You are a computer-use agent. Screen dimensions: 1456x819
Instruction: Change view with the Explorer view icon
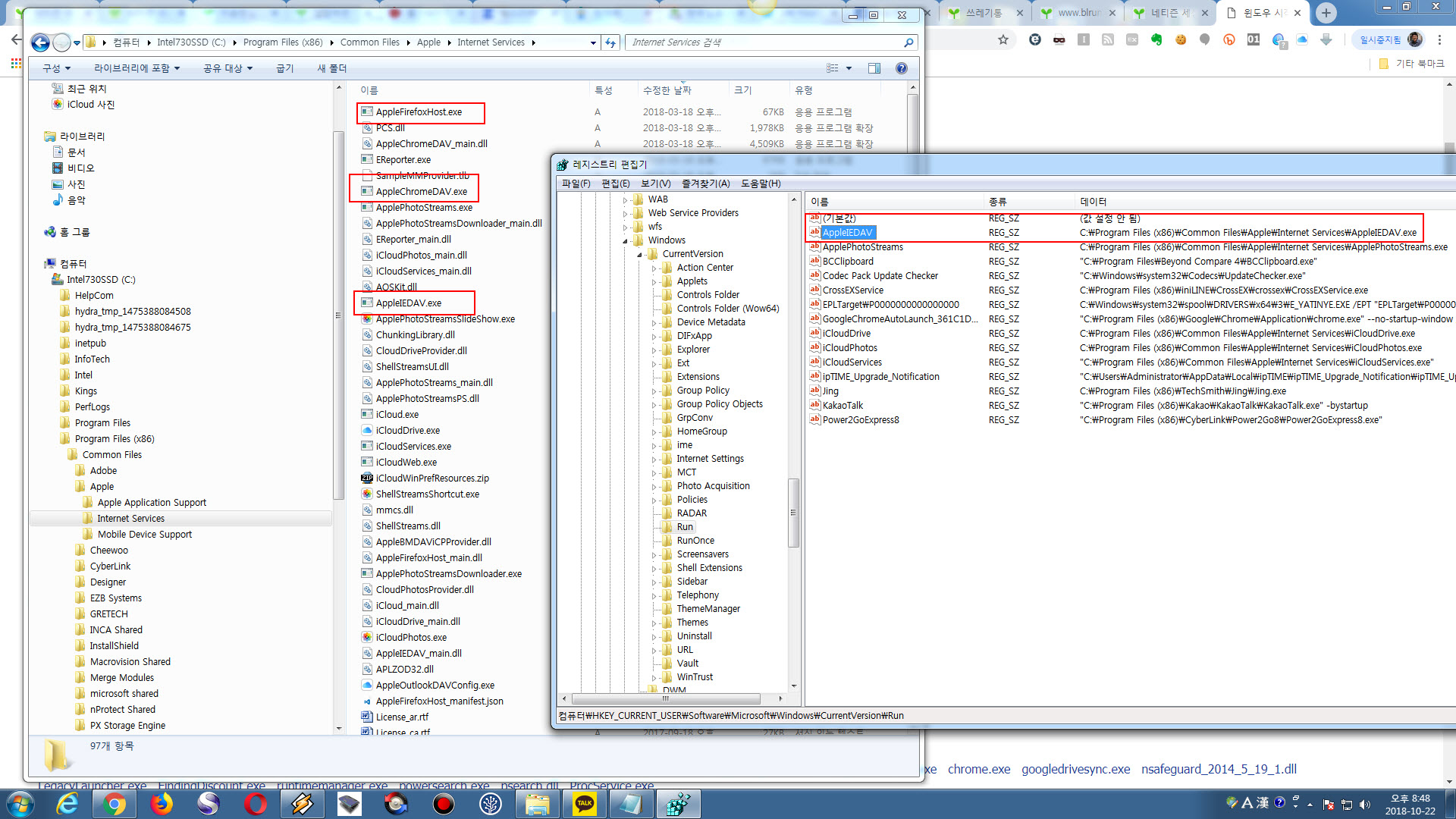click(x=833, y=68)
